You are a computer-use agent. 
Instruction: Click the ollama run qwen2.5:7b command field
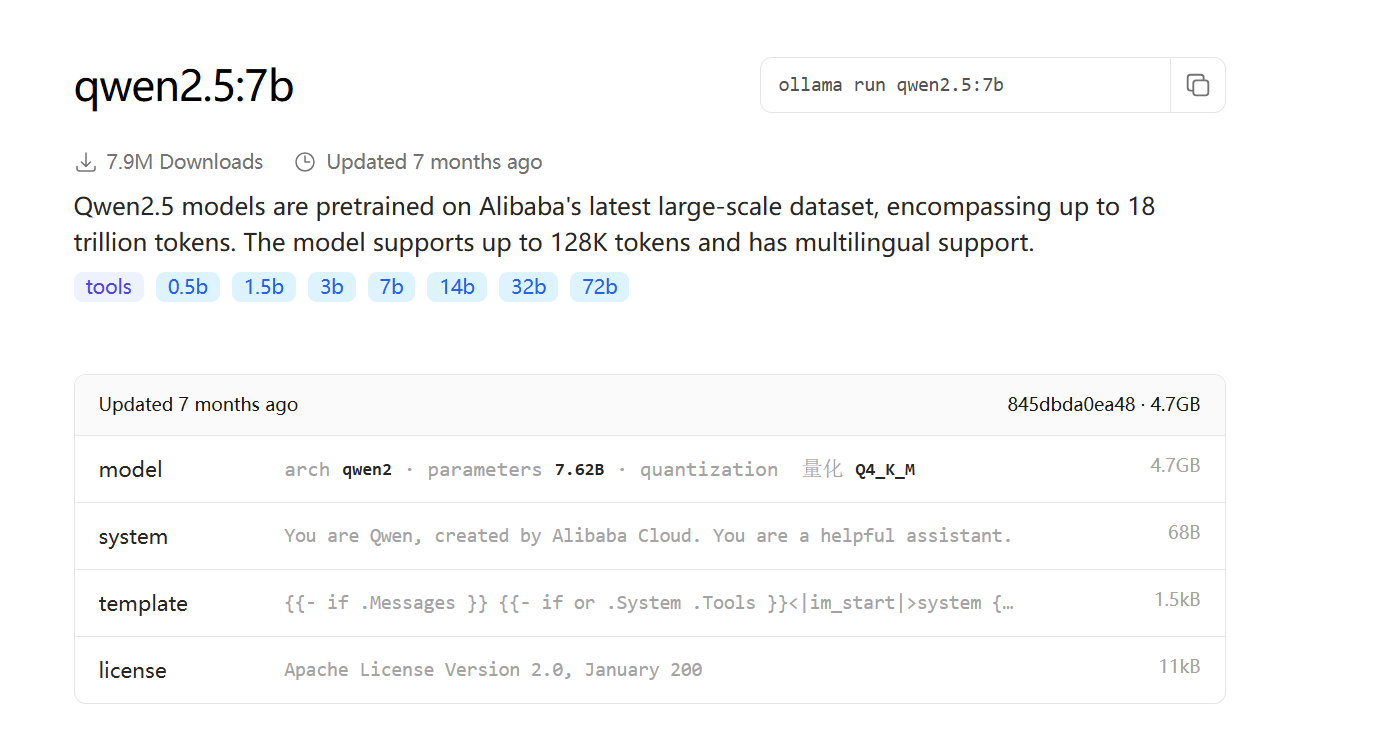point(965,85)
